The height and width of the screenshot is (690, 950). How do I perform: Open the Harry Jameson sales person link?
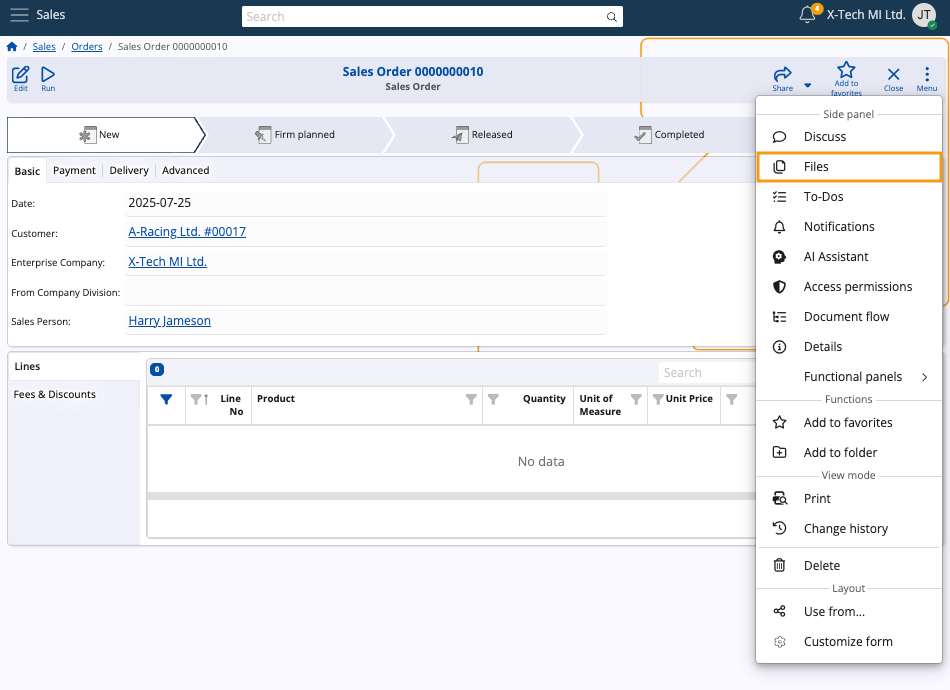169,321
